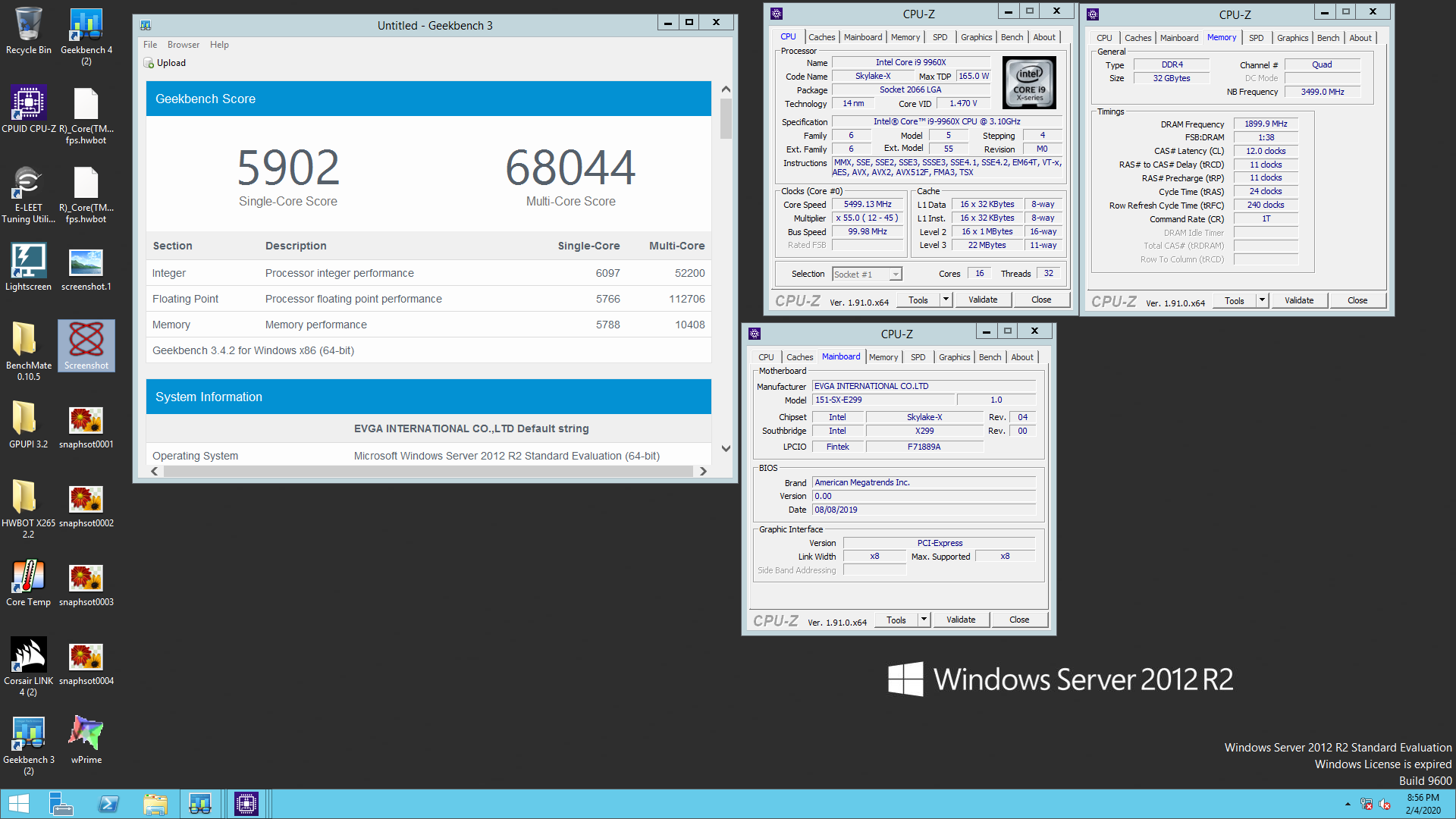Viewport: 1456px width, 819px height.
Task: Click Geekbench scroll up arrow
Action: (726, 89)
